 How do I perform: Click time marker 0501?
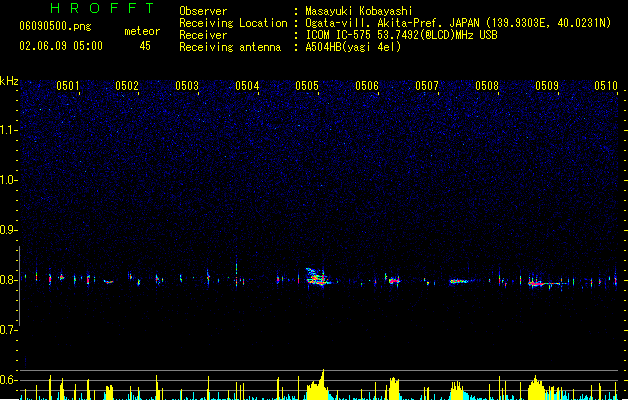coord(68,86)
